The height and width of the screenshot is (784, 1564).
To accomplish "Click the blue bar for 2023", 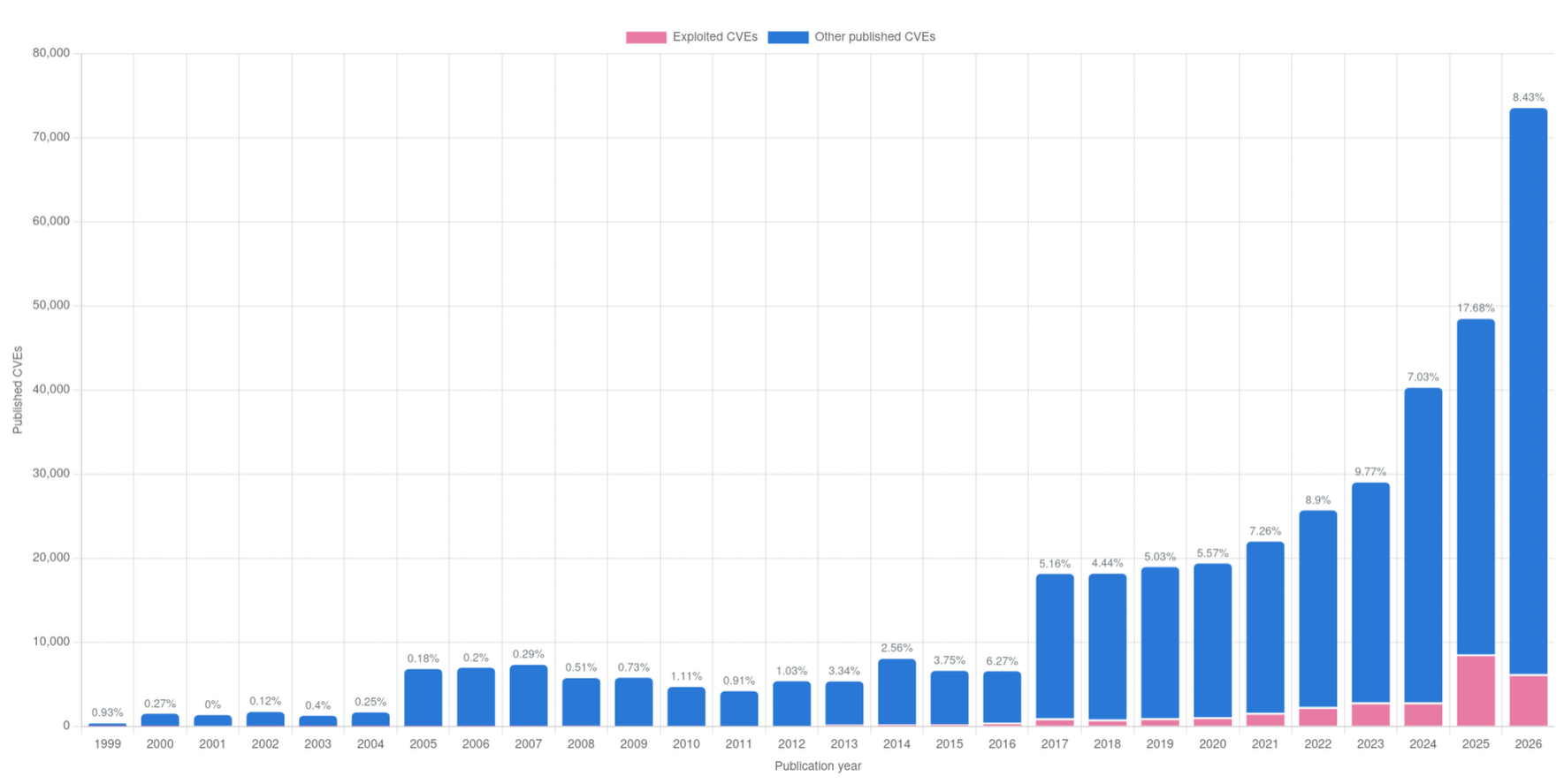I will click(1370, 593).
